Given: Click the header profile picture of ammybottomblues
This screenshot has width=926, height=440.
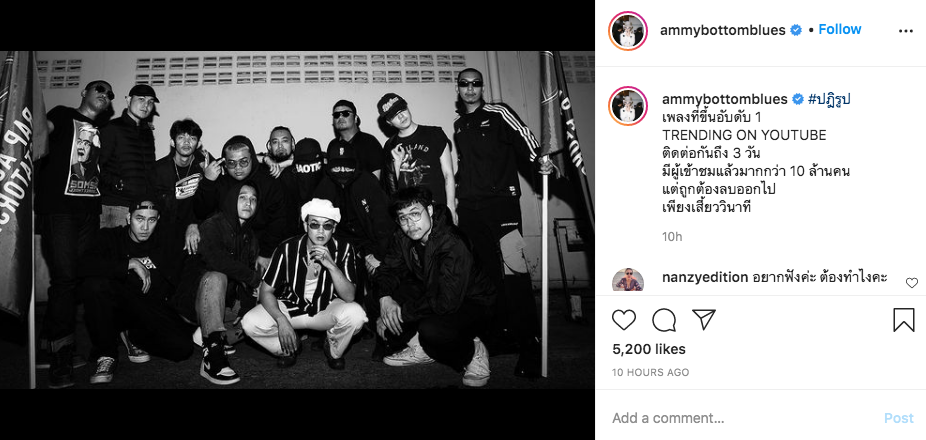Looking at the screenshot, I should pyautogui.click(x=628, y=31).
